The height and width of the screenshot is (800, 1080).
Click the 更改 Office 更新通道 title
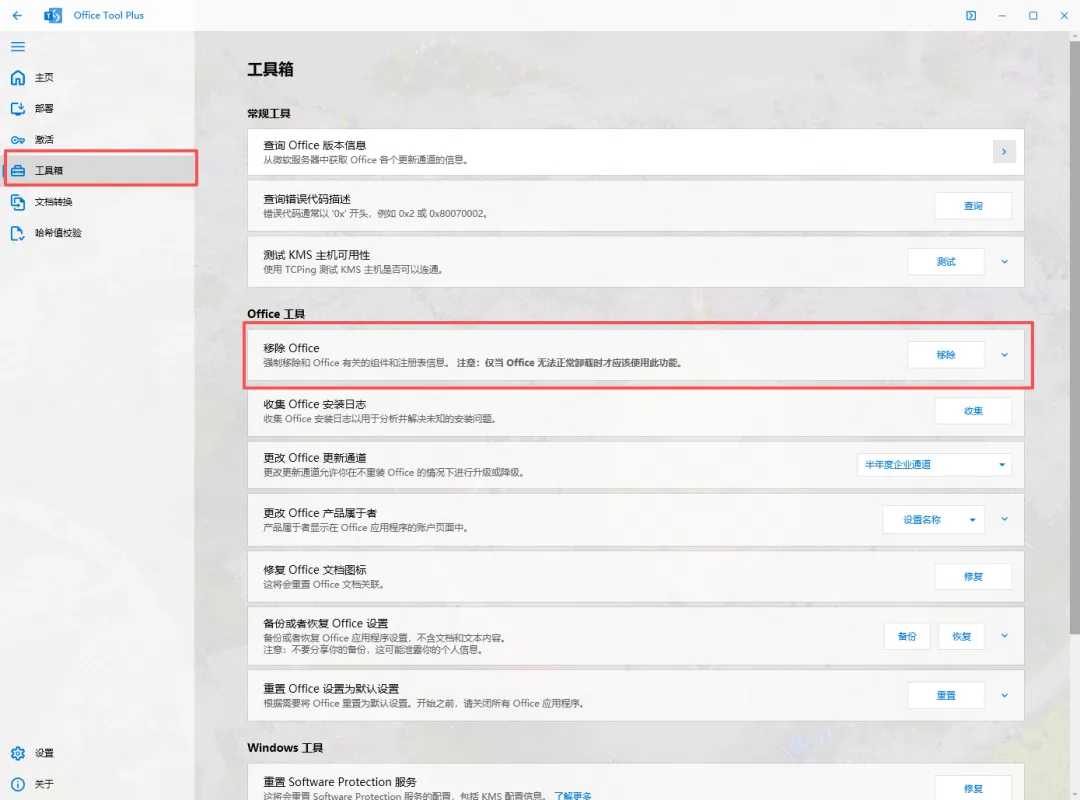[x=314, y=458]
